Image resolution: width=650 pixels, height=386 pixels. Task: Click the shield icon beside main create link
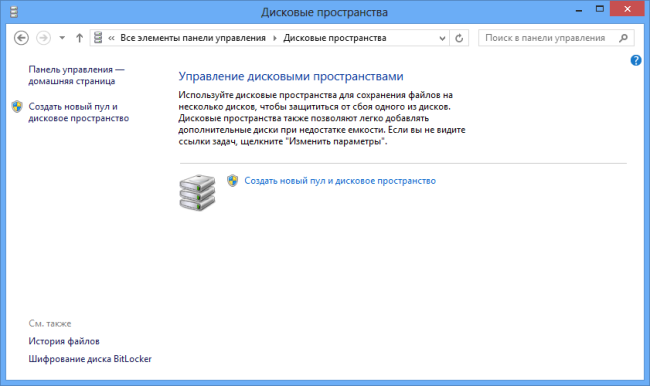point(233,181)
